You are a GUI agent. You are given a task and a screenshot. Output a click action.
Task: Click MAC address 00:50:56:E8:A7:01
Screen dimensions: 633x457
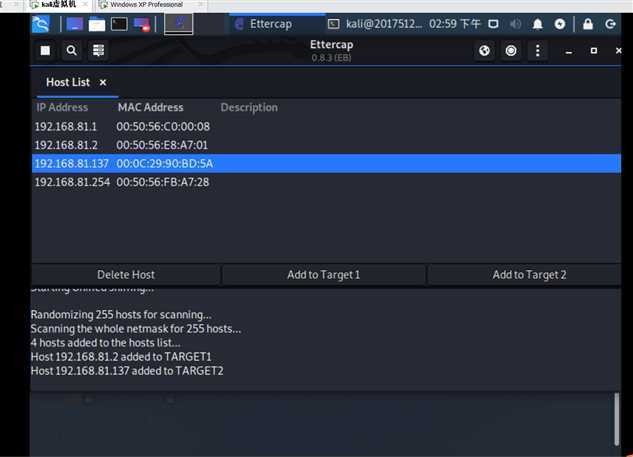pyautogui.click(x=162, y=145)
